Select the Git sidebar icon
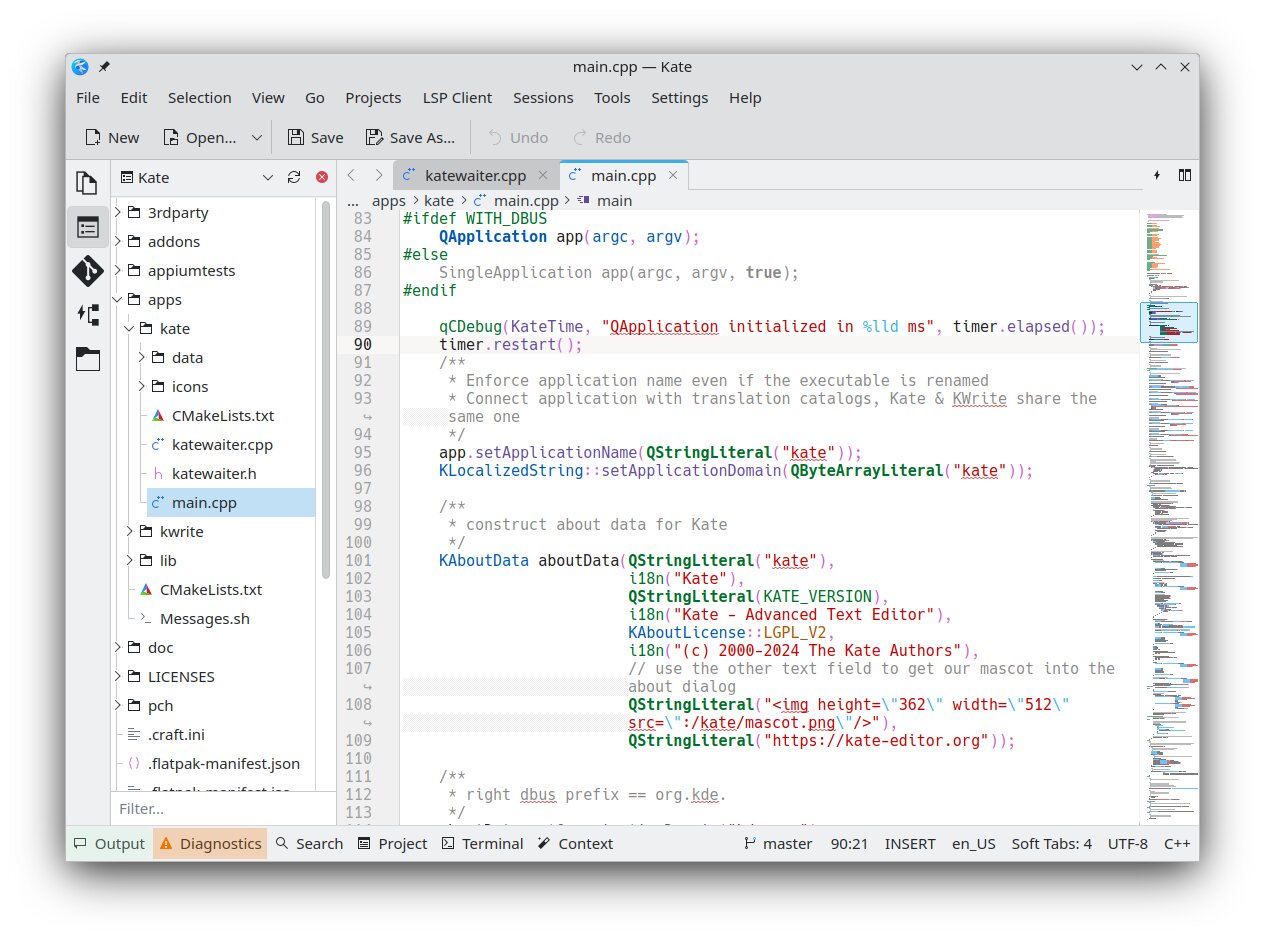This screenshot has height=939, width=1265. pos(88,271)
